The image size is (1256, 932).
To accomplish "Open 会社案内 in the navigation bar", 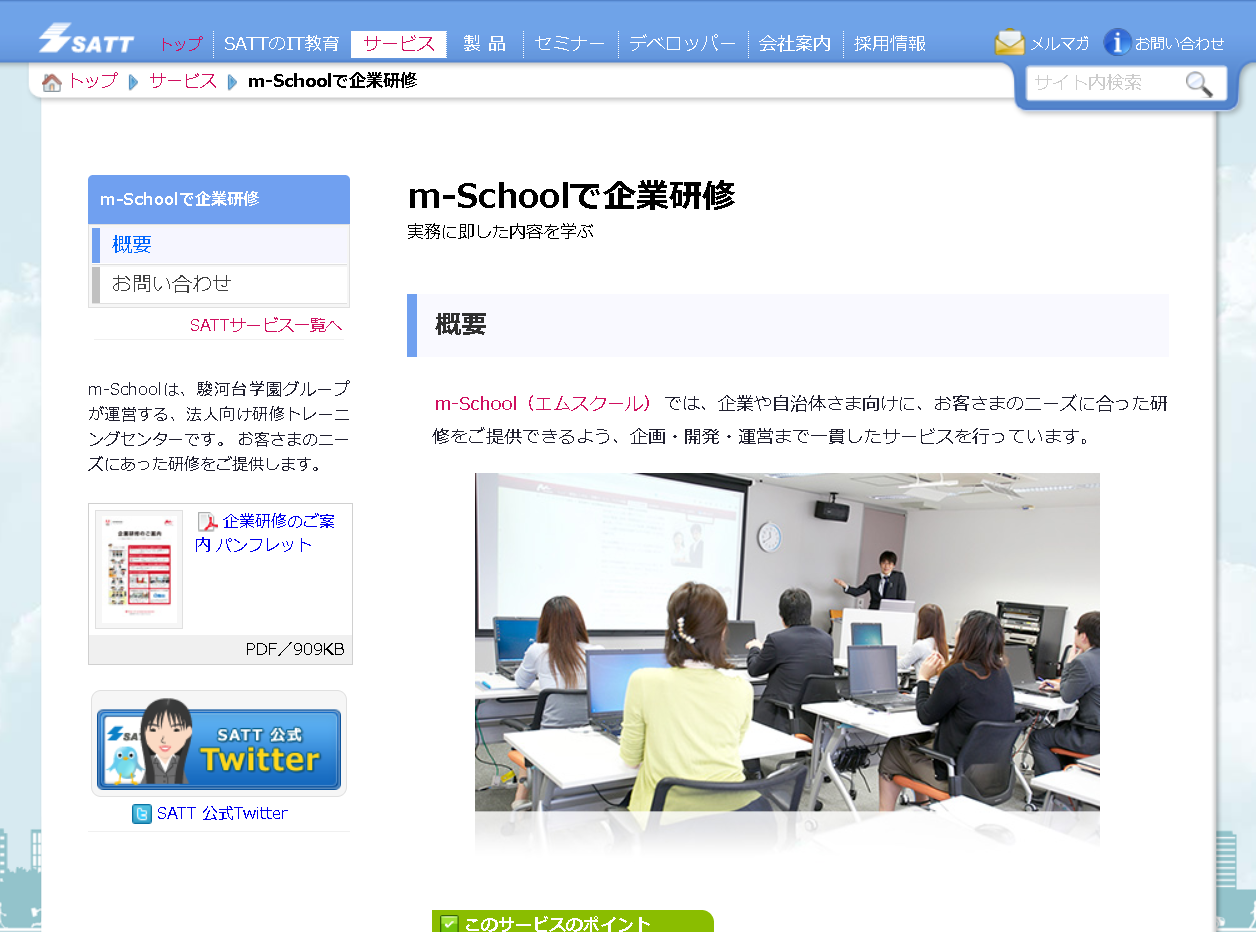I will coord(795,44).
